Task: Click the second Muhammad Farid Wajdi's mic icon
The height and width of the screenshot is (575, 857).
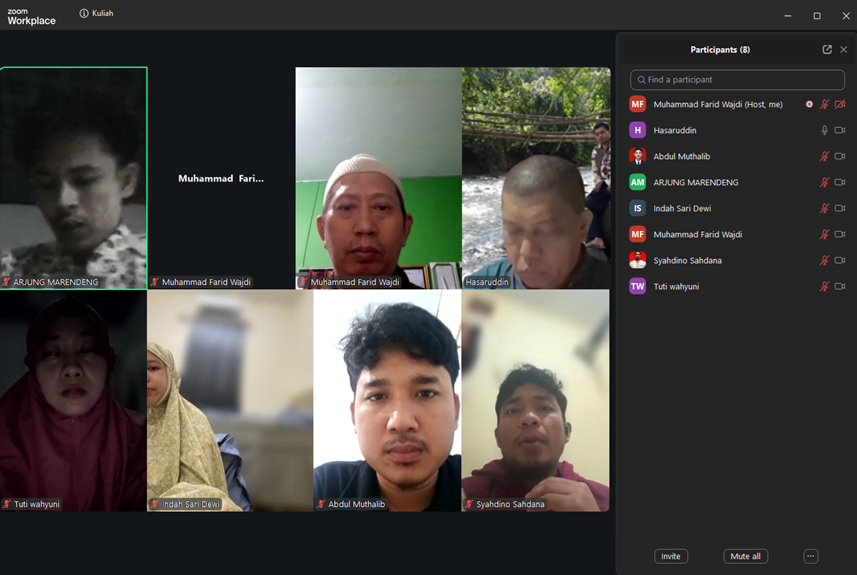Action: (x=824, y=234)
